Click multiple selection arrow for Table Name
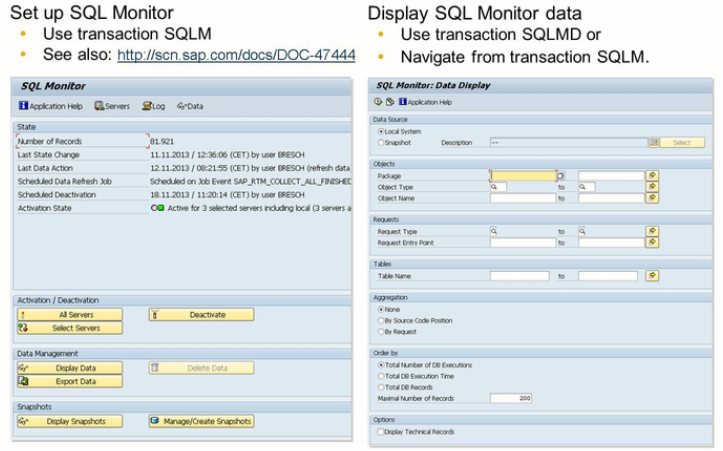Image resolution: width=723 pixels, height=451 pixels. point(652,275)
